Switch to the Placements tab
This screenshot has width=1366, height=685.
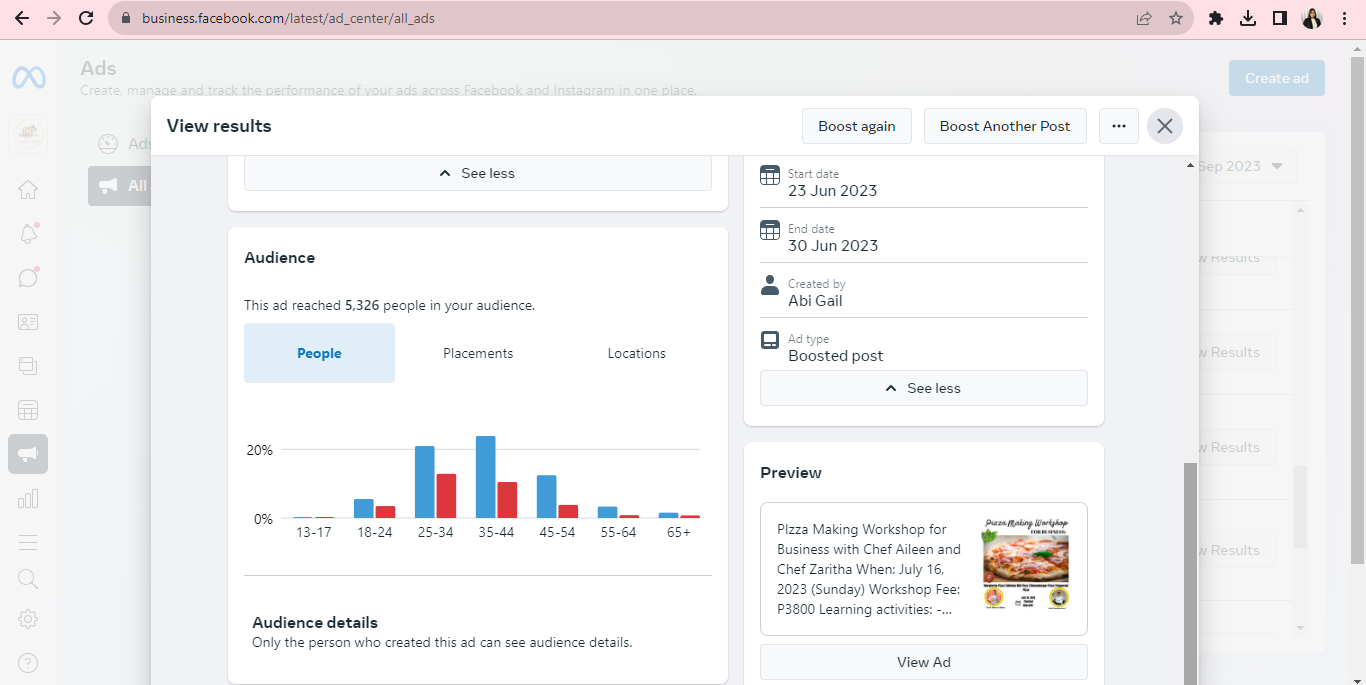478,353
